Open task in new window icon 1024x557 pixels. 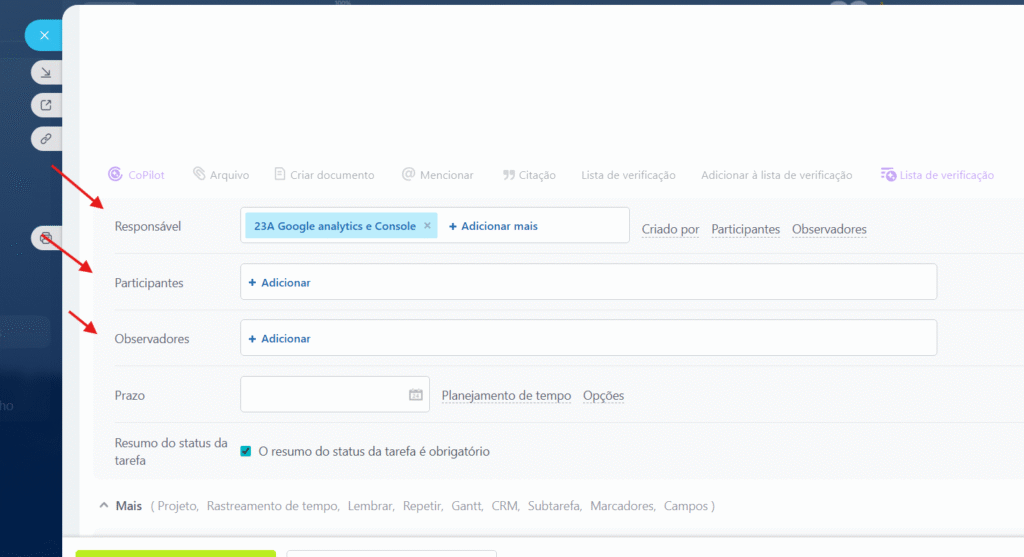45,105
